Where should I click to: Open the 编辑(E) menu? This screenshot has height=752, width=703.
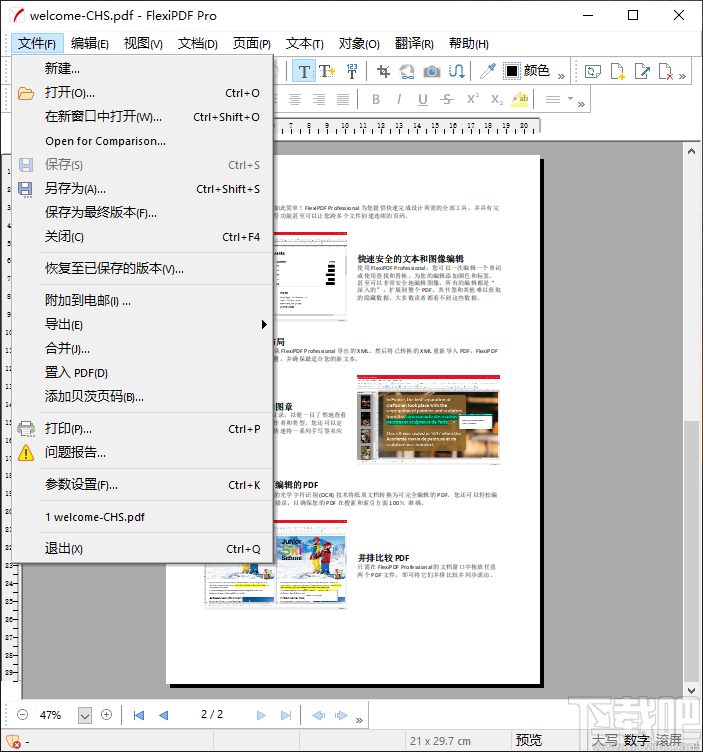pyautogui.click(x=90, y=44)
